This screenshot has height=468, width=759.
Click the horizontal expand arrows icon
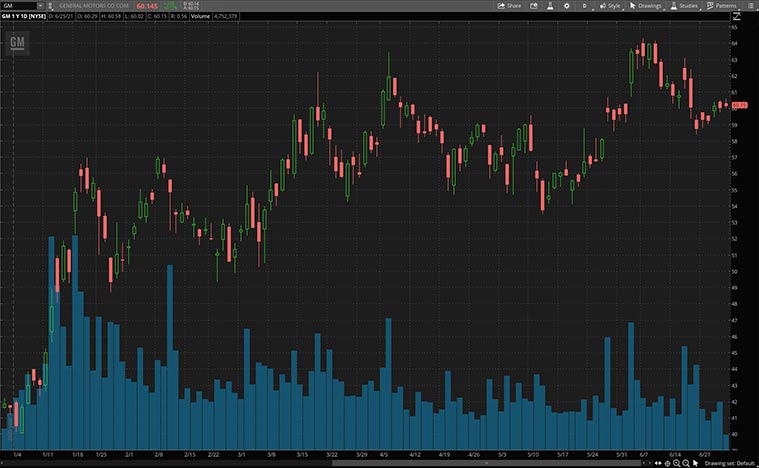click(x=659, y=463)
